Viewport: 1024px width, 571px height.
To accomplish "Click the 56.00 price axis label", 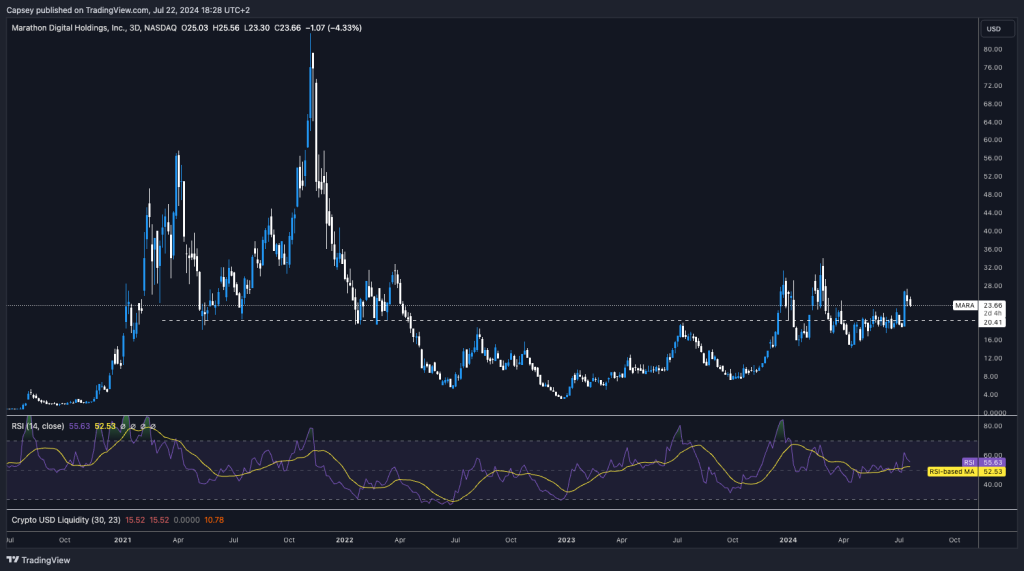I will [x=993, y=159].
